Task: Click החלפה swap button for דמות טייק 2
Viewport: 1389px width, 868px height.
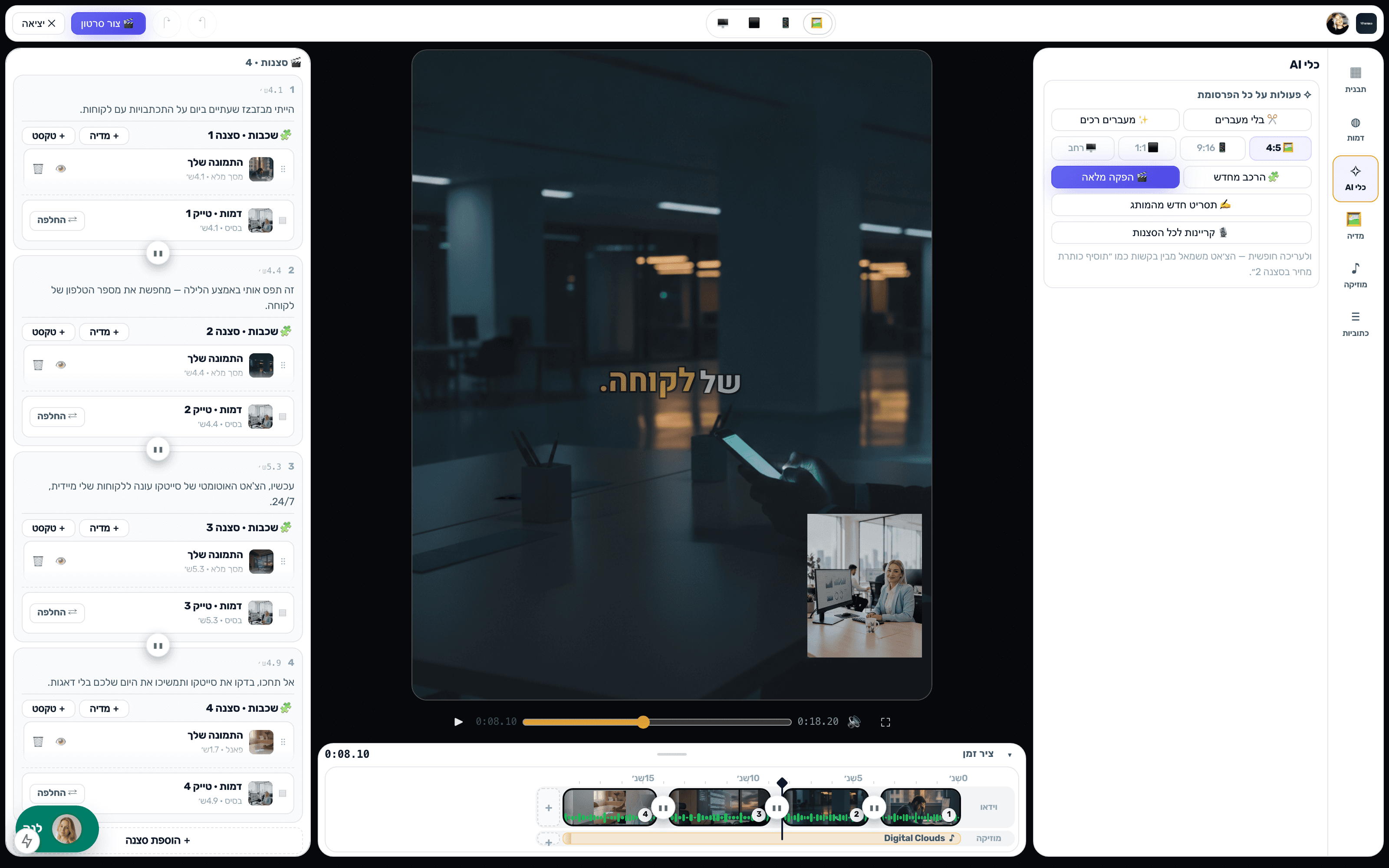Action: [57, 417]
